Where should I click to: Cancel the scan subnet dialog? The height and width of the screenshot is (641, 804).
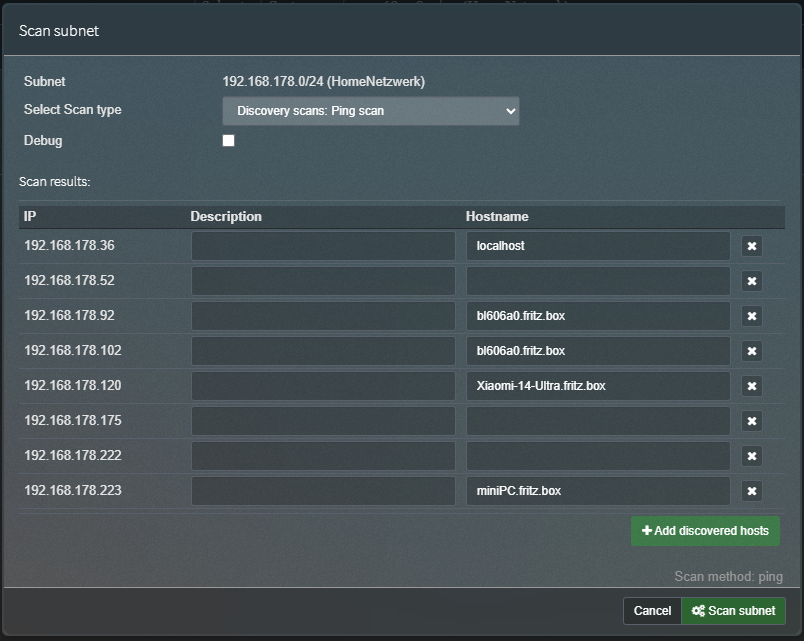tap(652, 611)
